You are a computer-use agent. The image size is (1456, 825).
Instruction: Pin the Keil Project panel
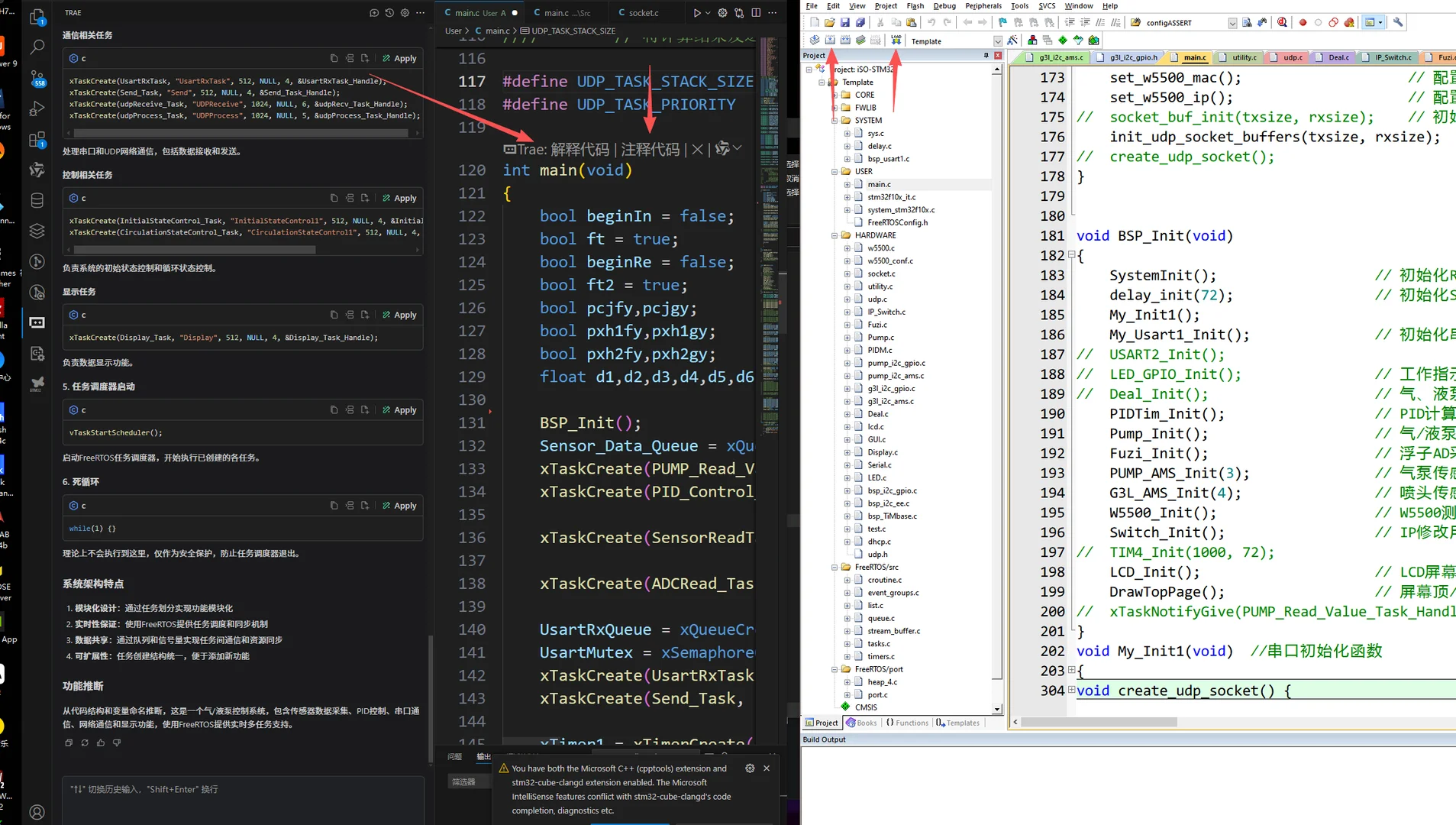[x=986, y=56]
